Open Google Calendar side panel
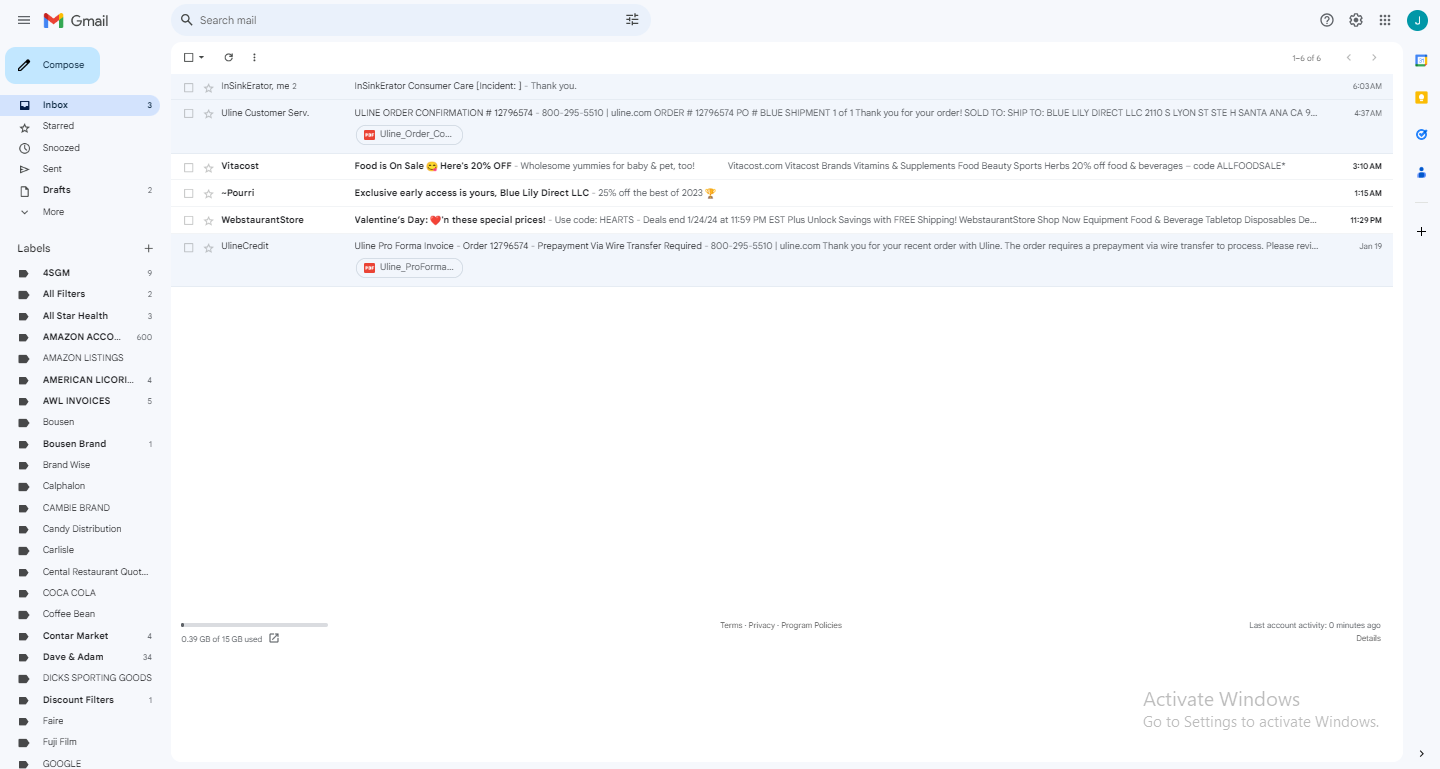The image size is (1440, 769). click(x=1421, y=60)
